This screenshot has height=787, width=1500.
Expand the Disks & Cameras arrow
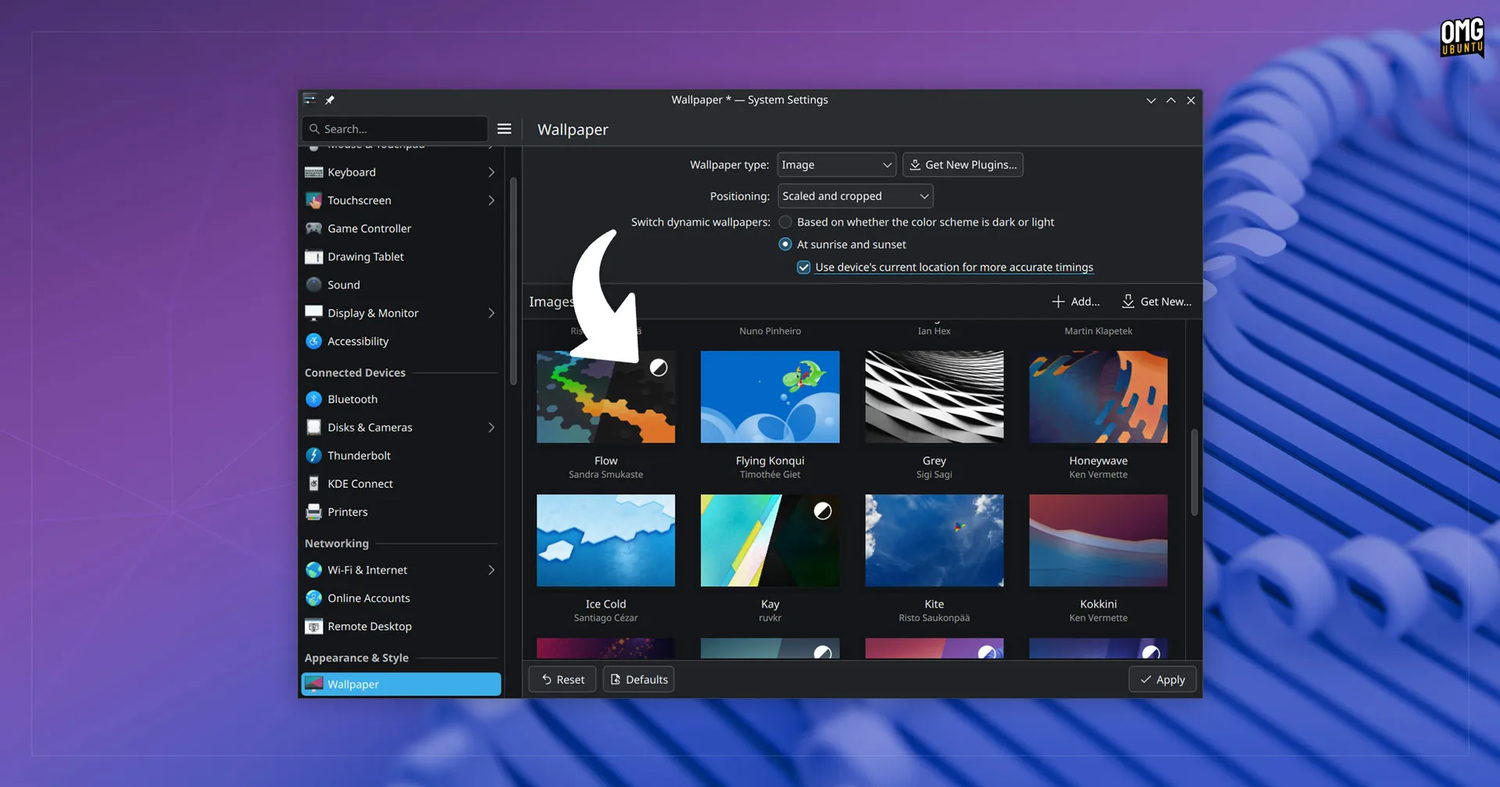tap(491, 427)
